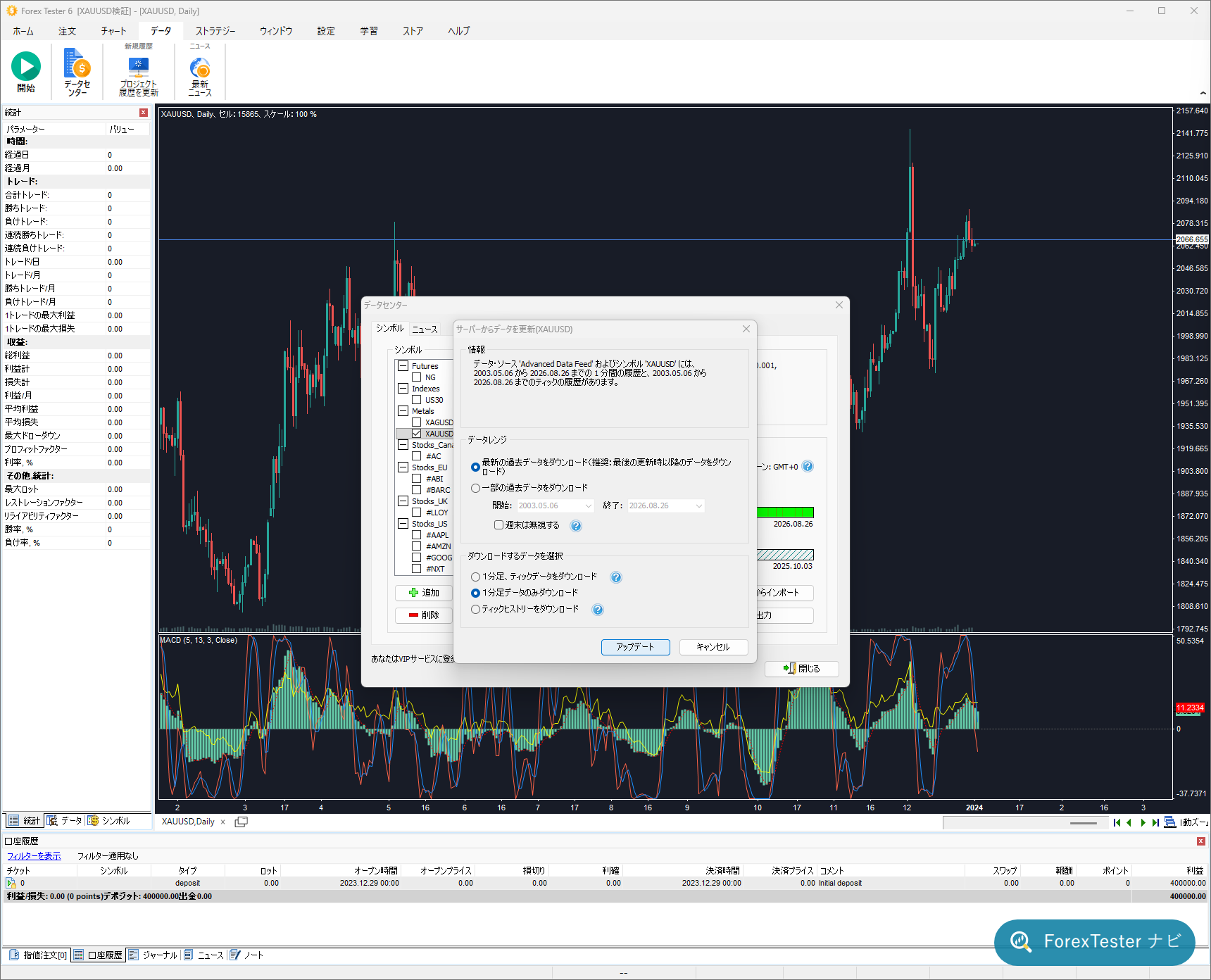Collapse the Metals tree group
Image resolution: width=1211 pixels, height=980 pixels.
[x=403, y=411]
